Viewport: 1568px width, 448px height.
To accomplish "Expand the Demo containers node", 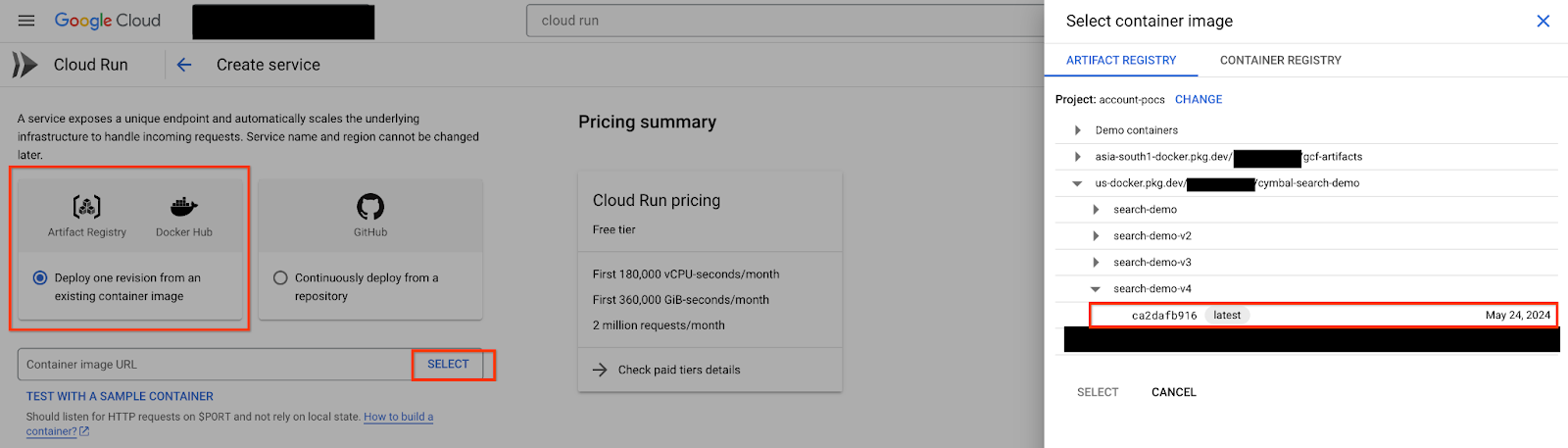I will coord(1078,130).
